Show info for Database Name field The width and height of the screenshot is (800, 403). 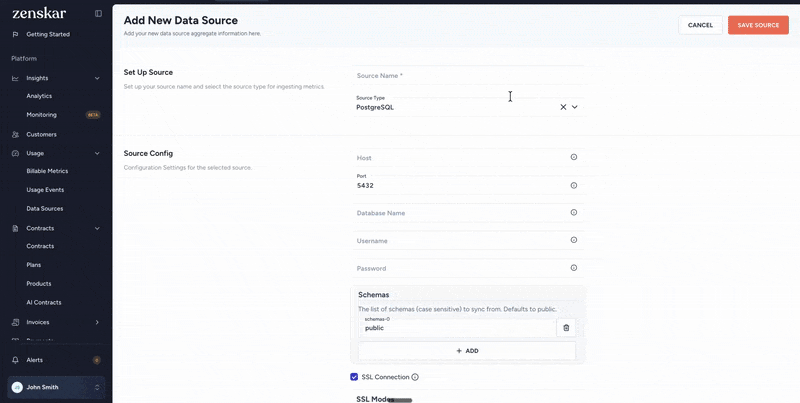click(573, 212)
